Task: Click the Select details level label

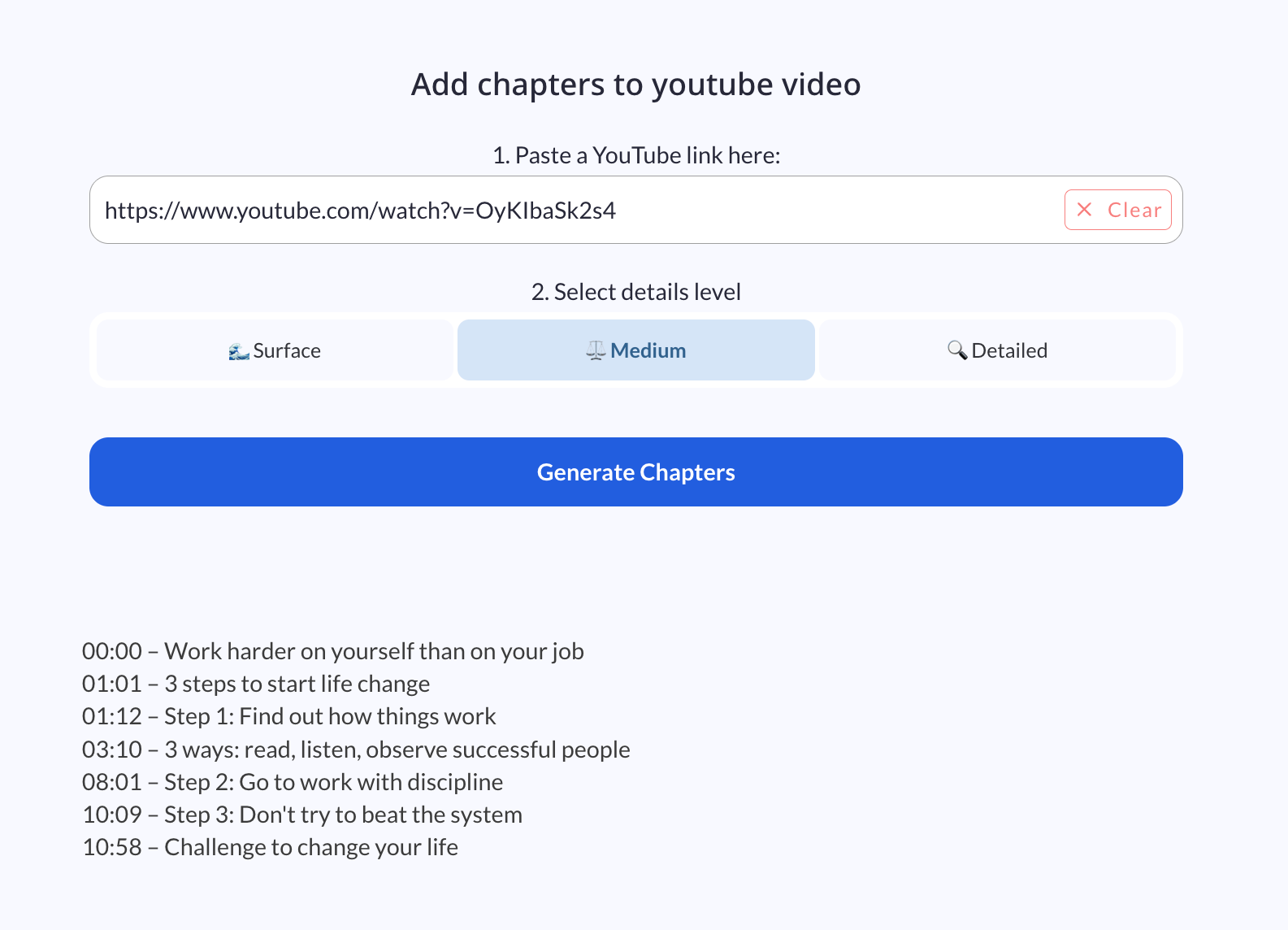Action: pos(635,292)
